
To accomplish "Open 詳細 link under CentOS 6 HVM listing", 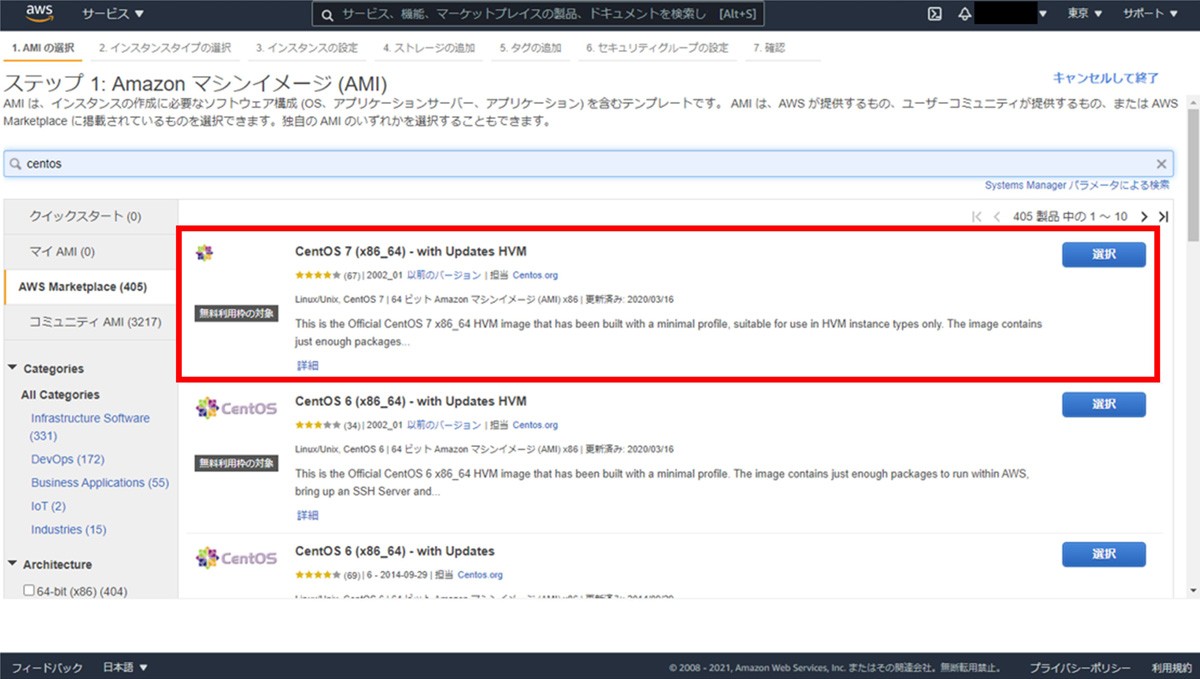I will pos(307,516).
